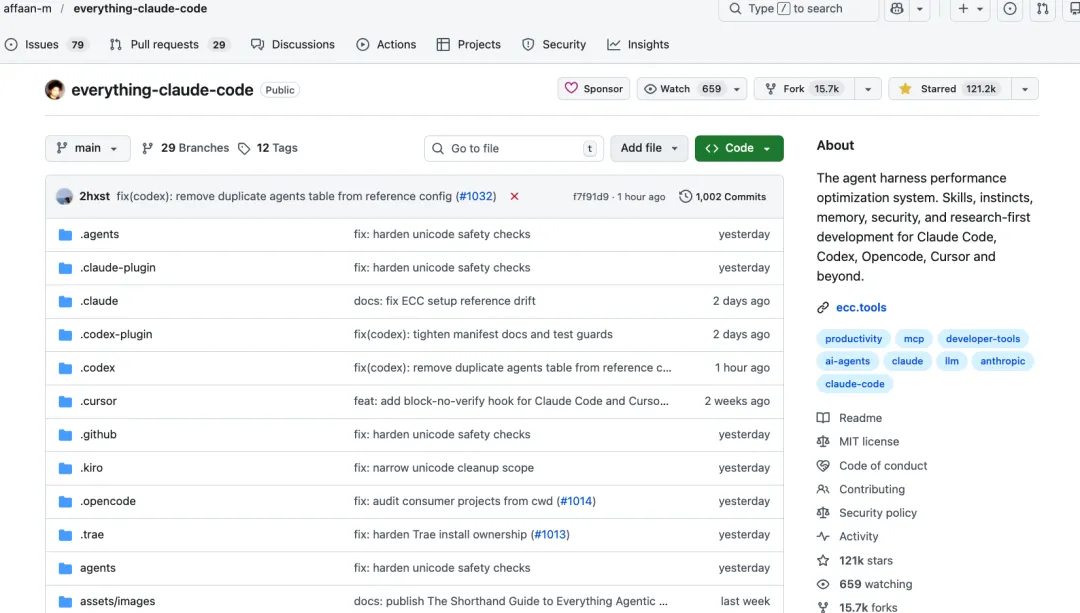Image resolution: width=1080 pixels, height=613 pixels.
Task: Click the issues icon in top header
Action: click(x=1010, y=9)
